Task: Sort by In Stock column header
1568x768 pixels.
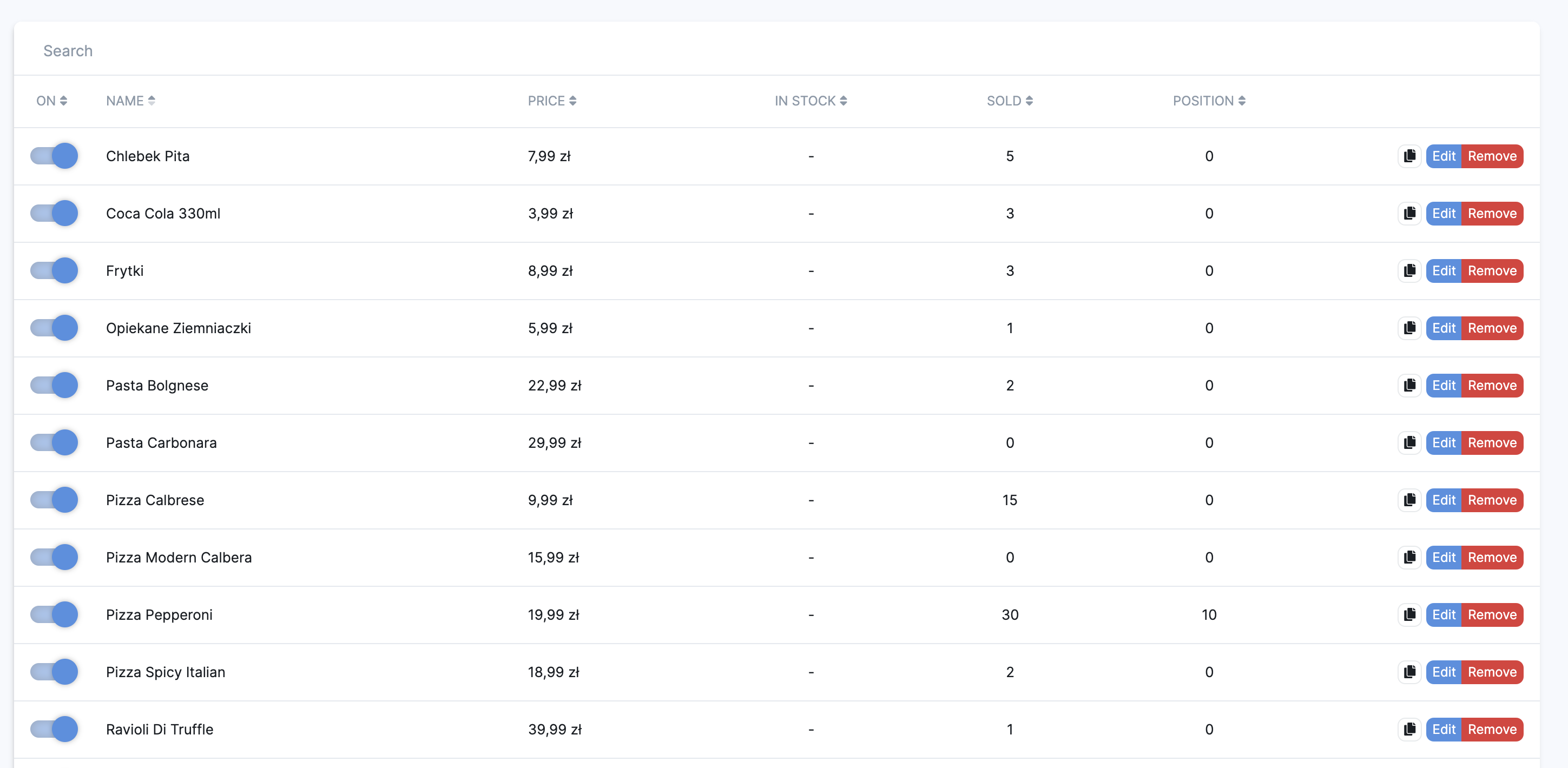Action: point(810,101)
